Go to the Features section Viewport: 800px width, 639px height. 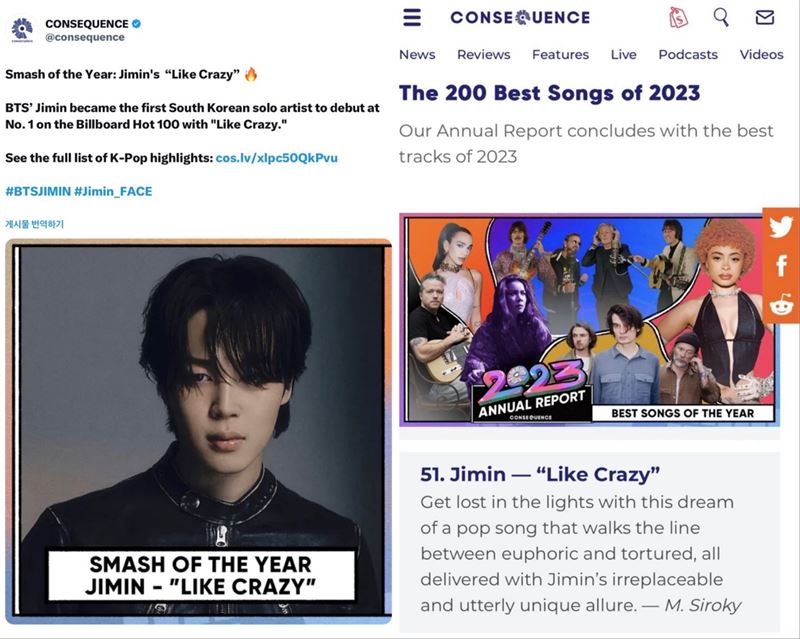(x=560, y=55)
